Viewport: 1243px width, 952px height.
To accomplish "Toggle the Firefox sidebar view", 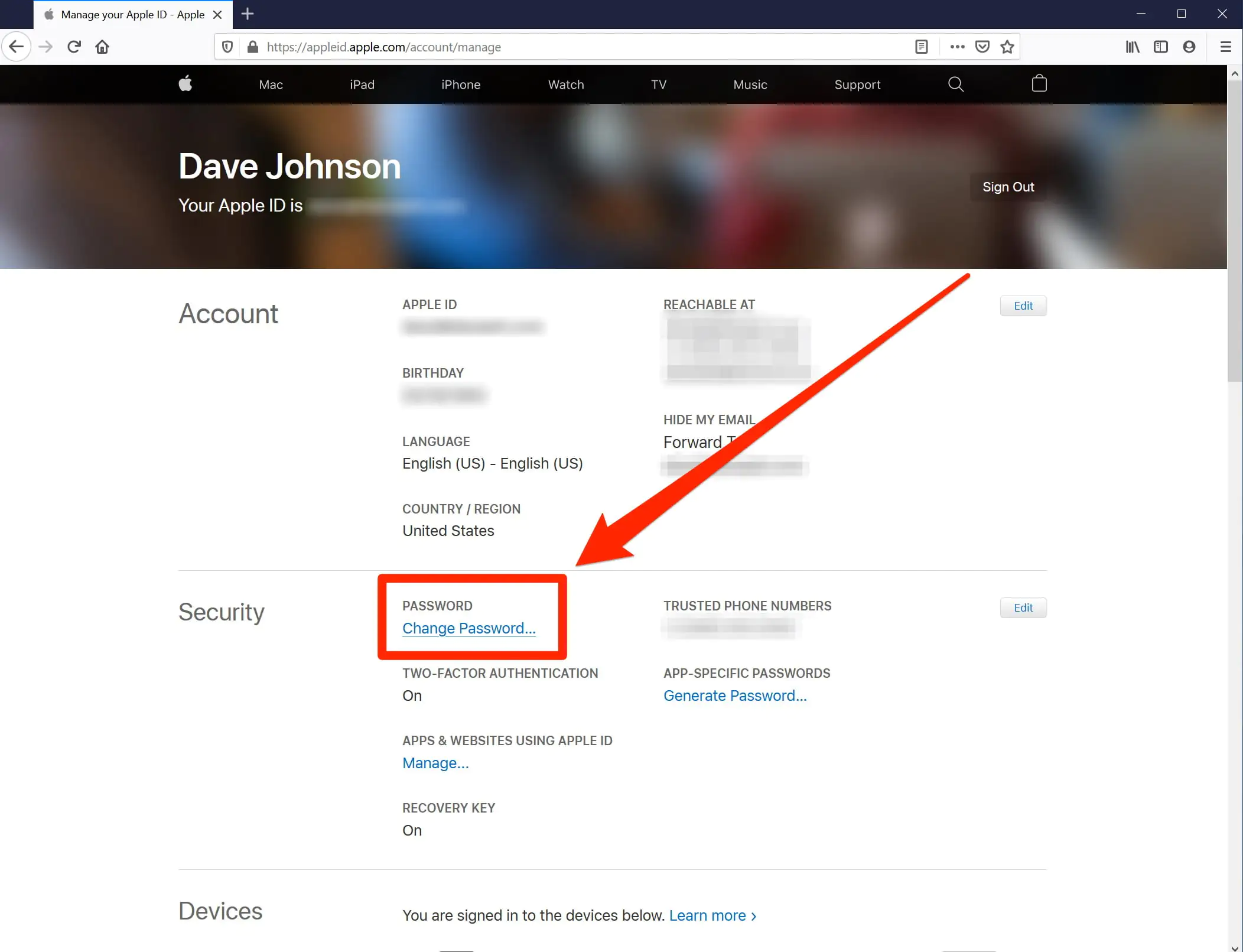I will (1160, 47).
